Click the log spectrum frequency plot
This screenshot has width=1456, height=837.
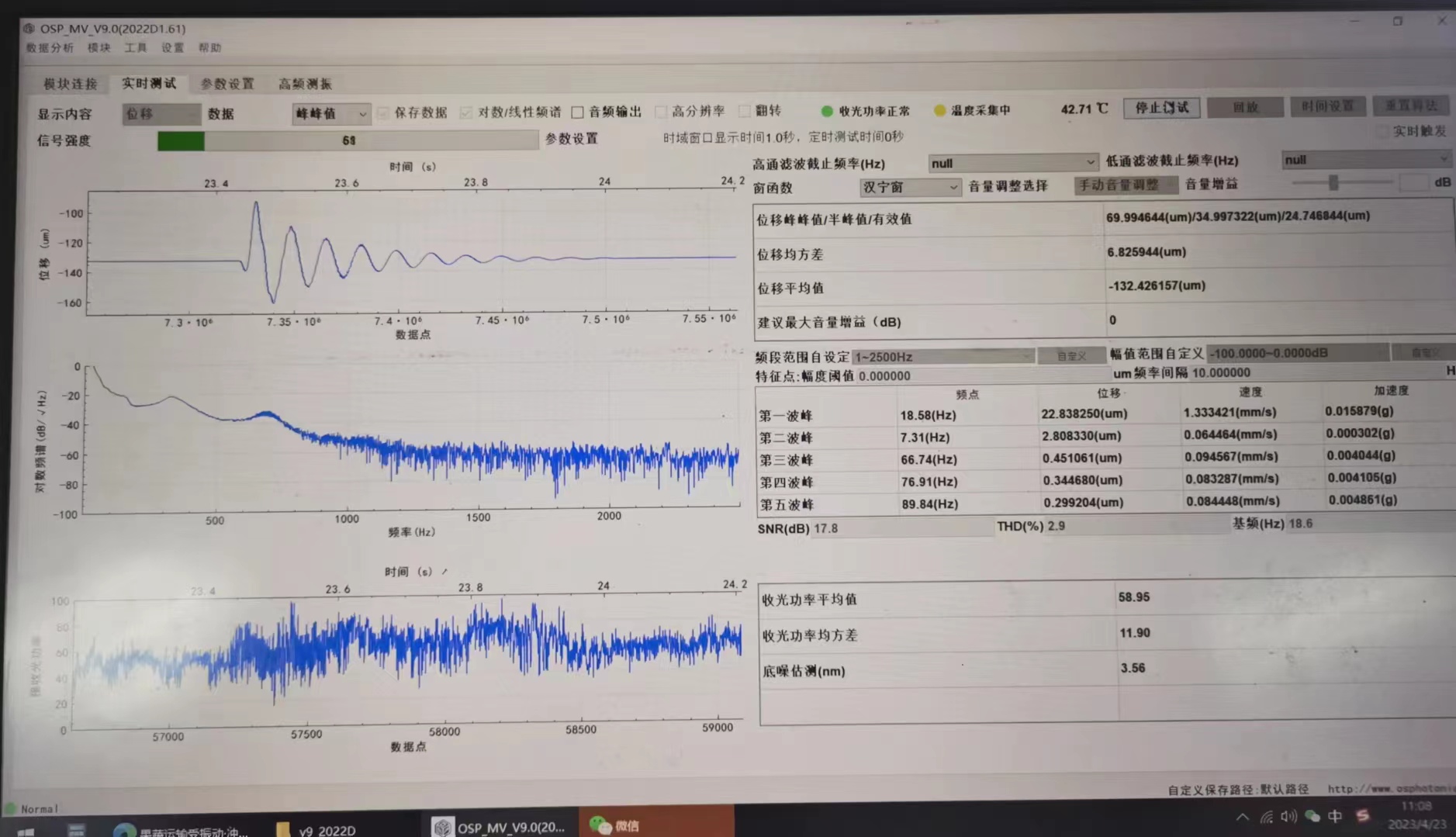pos(410,438)
